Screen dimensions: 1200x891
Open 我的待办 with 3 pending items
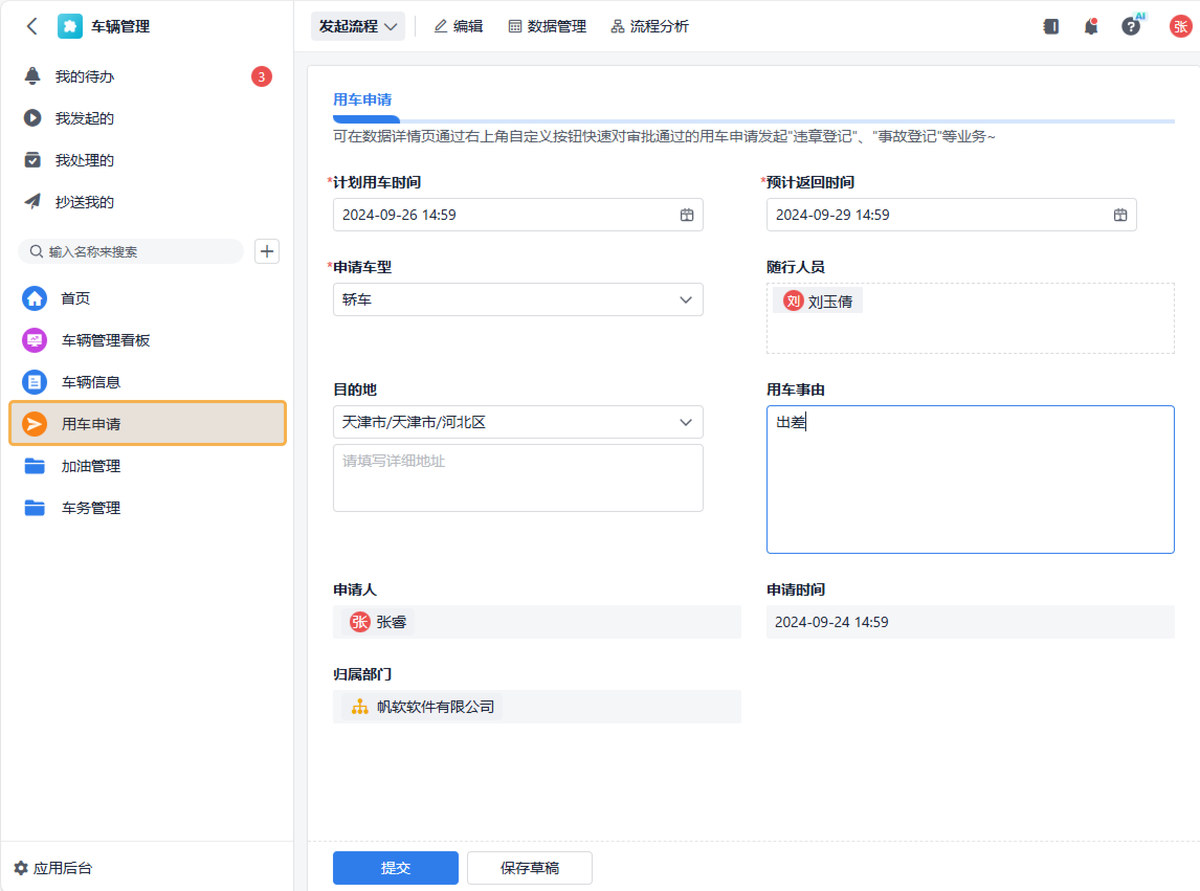85,77
